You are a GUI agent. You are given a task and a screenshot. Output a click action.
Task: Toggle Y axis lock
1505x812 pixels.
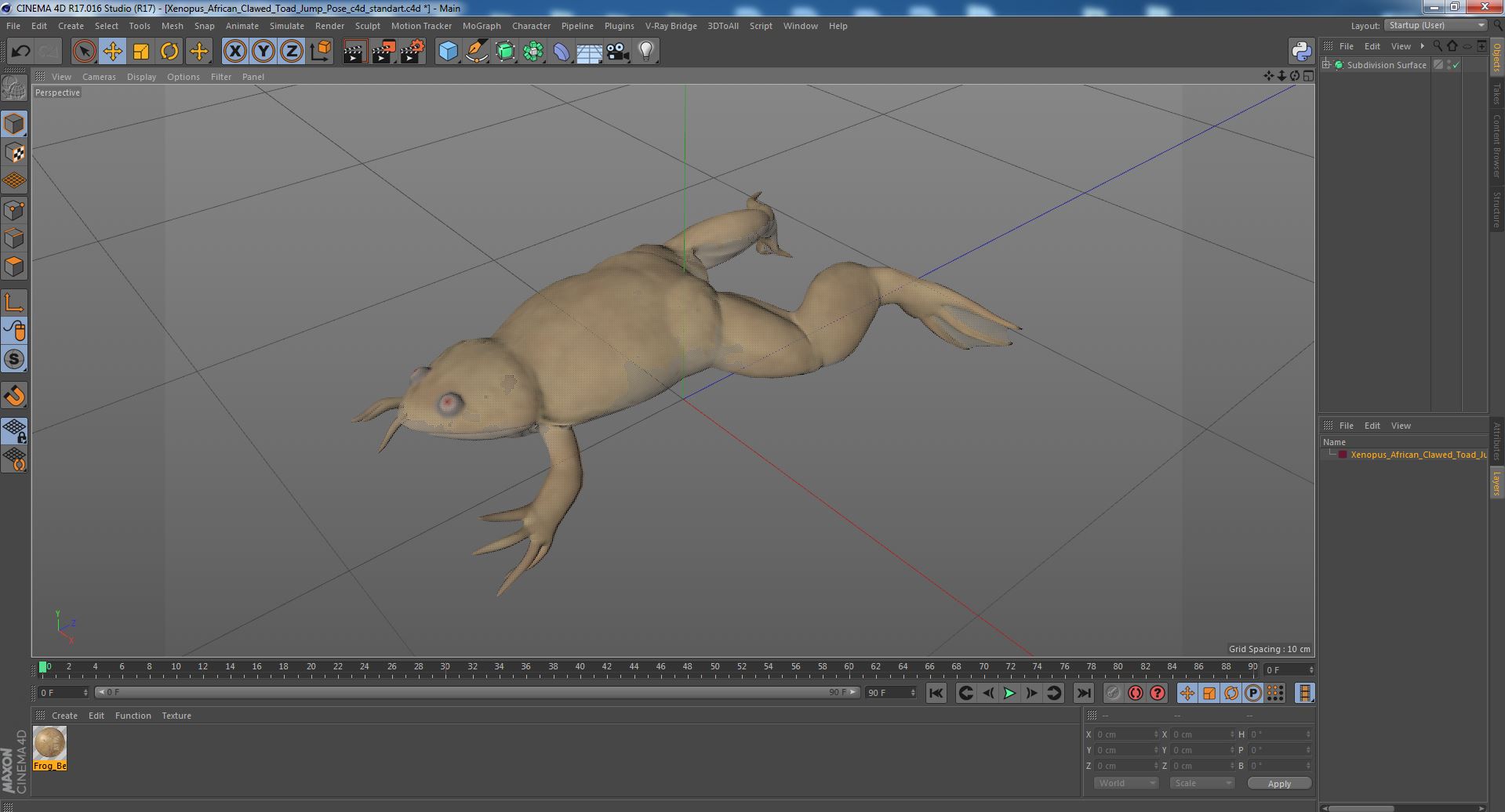point(263,52)
